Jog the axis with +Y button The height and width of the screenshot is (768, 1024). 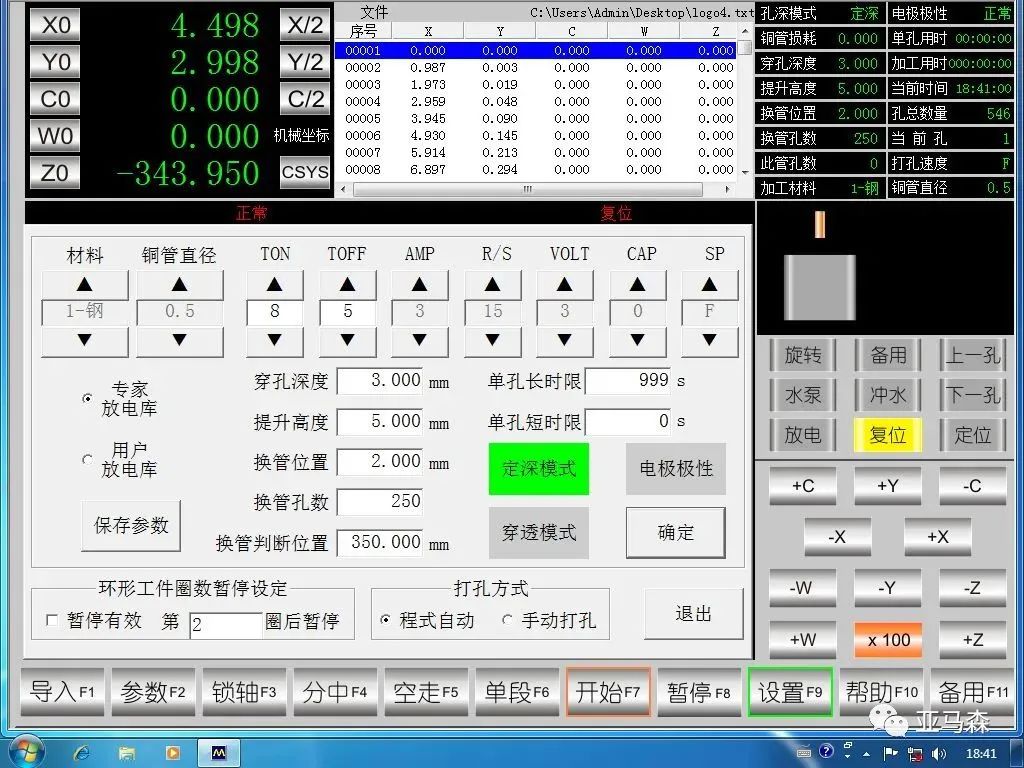[x=888, y=486]
